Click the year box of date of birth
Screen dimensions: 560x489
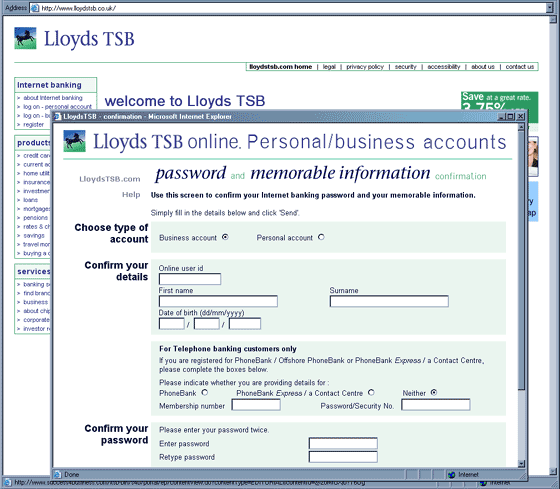click(245, 324)
